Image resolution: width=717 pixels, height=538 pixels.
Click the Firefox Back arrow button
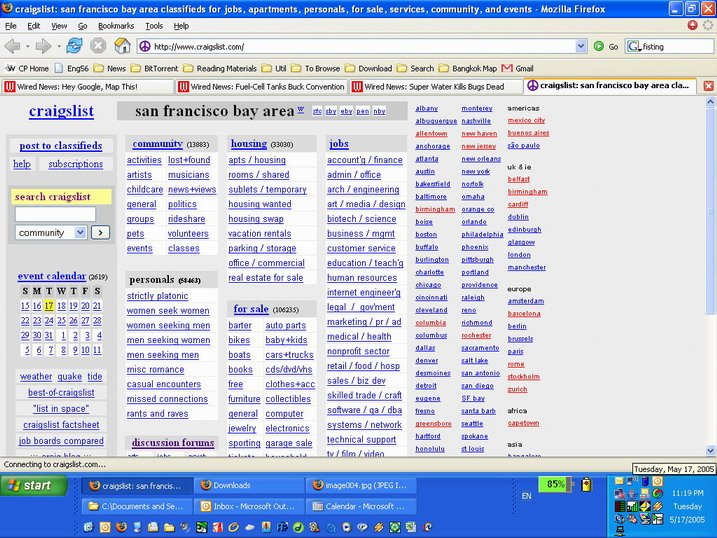[x=13, y=46]
